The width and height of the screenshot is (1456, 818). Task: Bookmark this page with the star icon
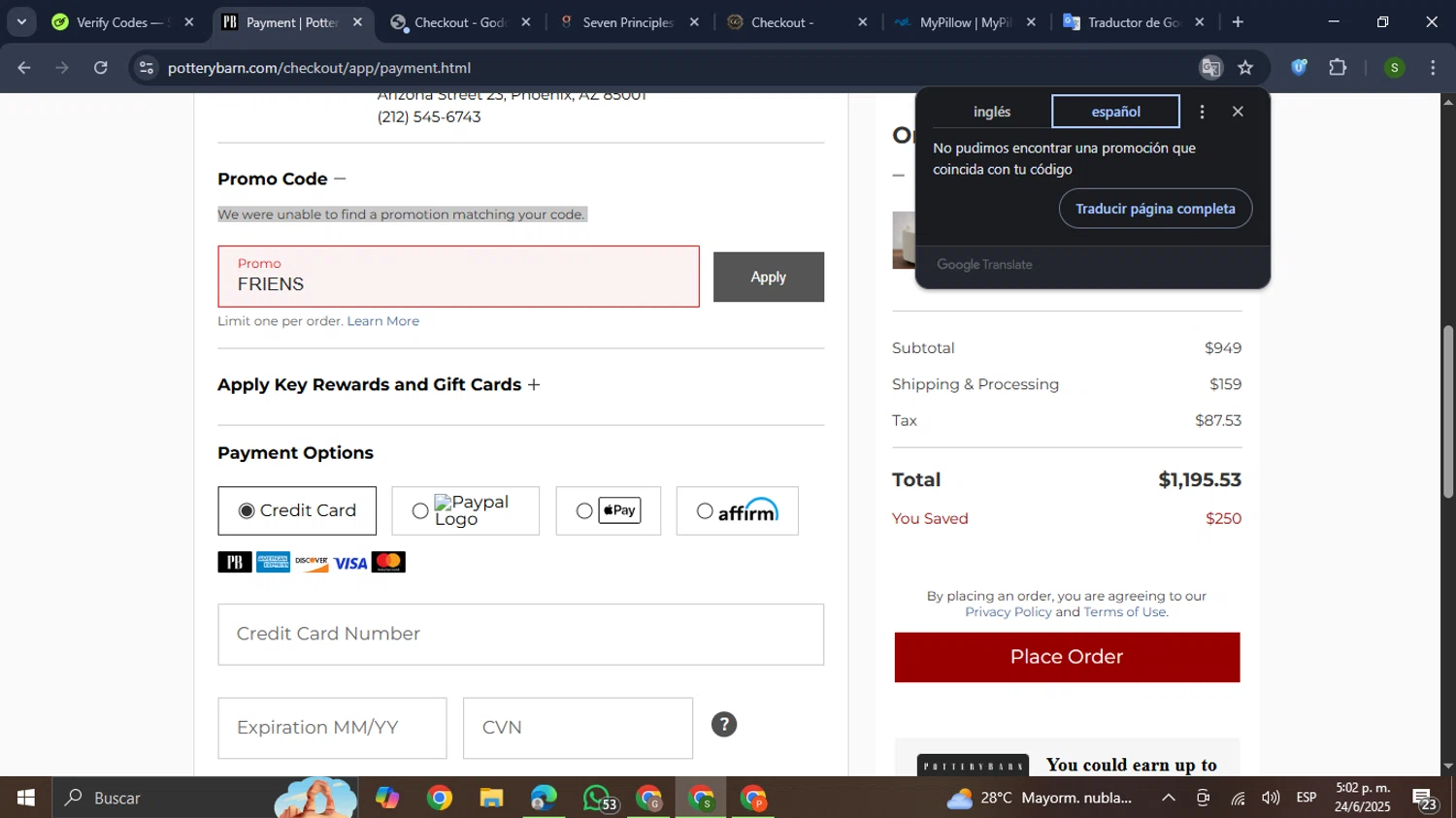(x=1246, y=68)
